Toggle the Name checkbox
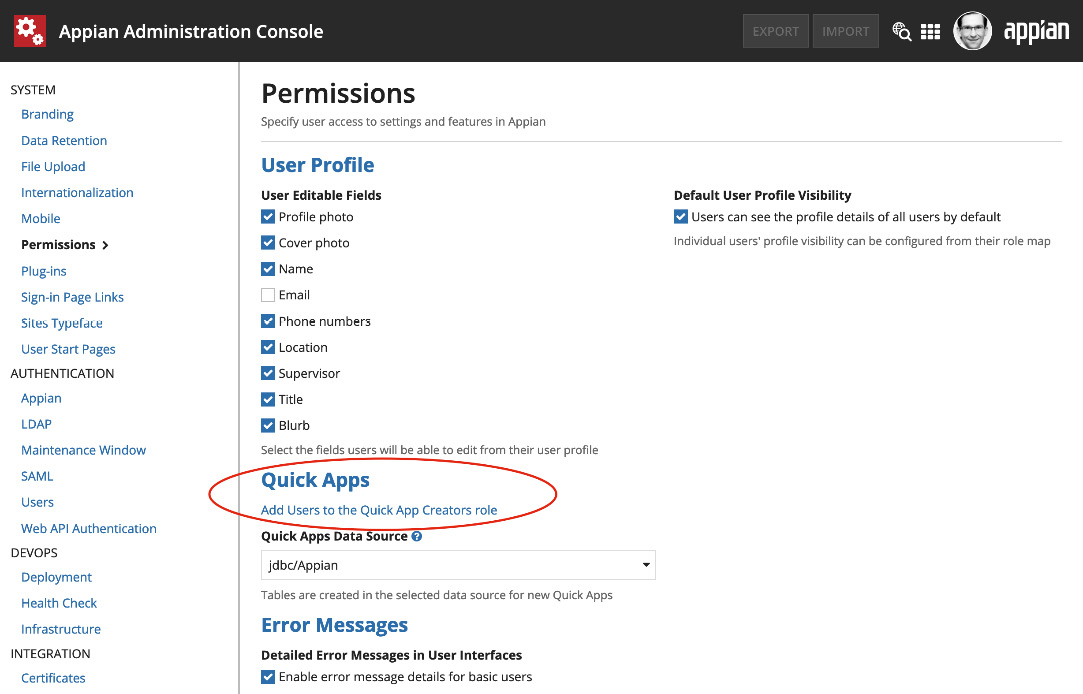Image resolution: width=1083 pixels, height=694 pixels. coord(268,269)
